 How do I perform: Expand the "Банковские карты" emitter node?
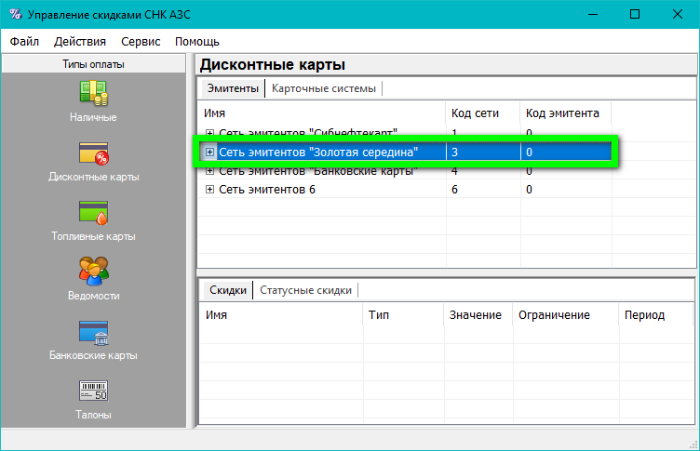click(210, 171)
